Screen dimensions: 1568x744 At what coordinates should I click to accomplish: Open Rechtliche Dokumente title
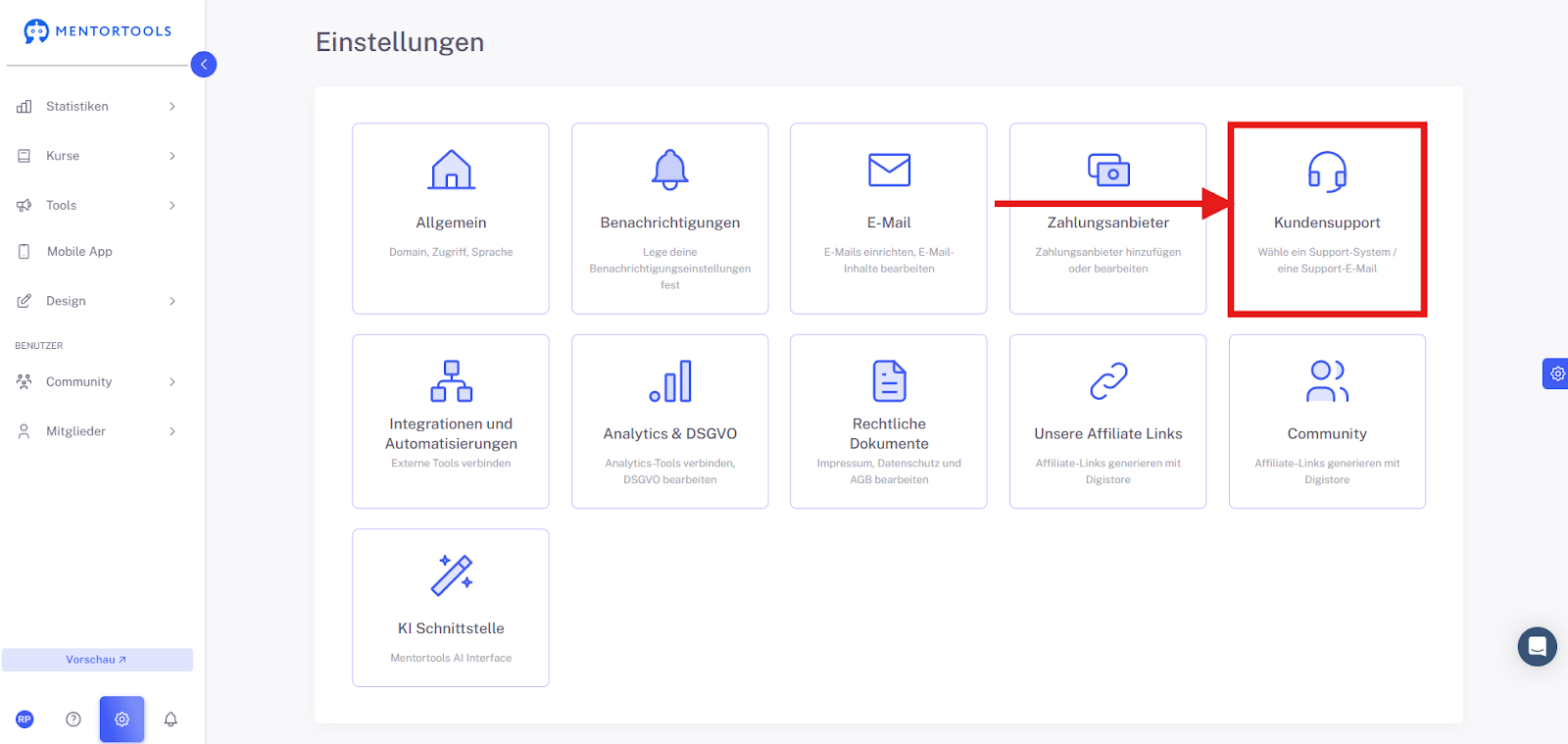click(x=889, y=433)
